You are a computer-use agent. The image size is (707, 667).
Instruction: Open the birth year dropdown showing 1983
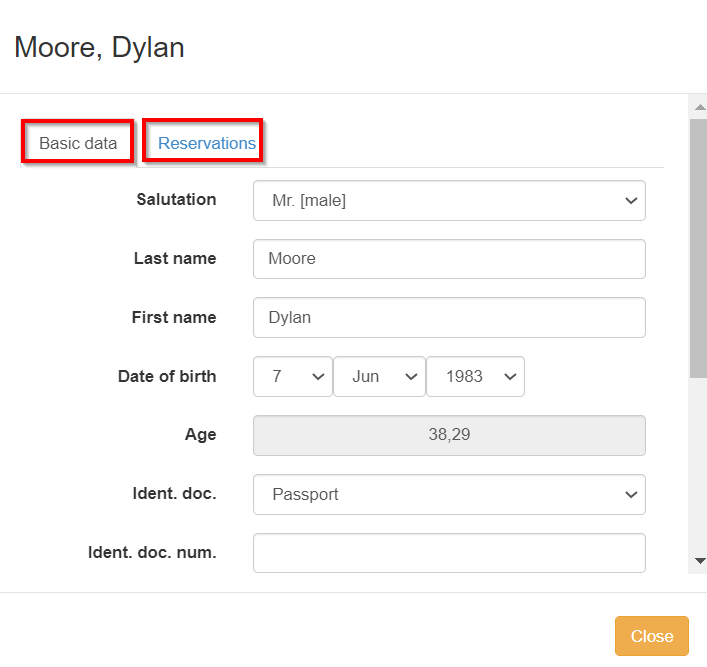point(475,377)
